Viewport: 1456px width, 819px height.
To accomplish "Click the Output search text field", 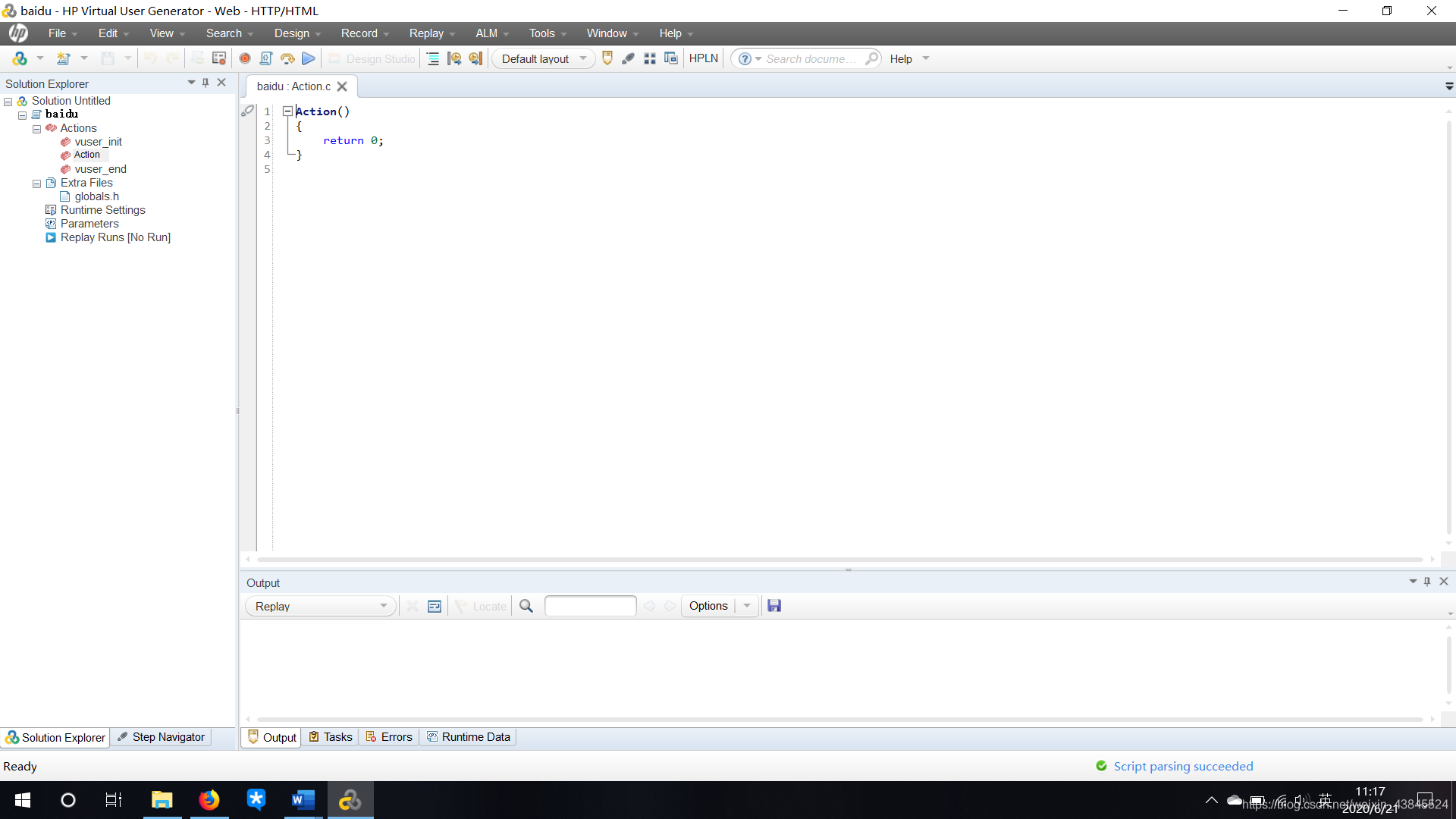I will pos(590,606).
